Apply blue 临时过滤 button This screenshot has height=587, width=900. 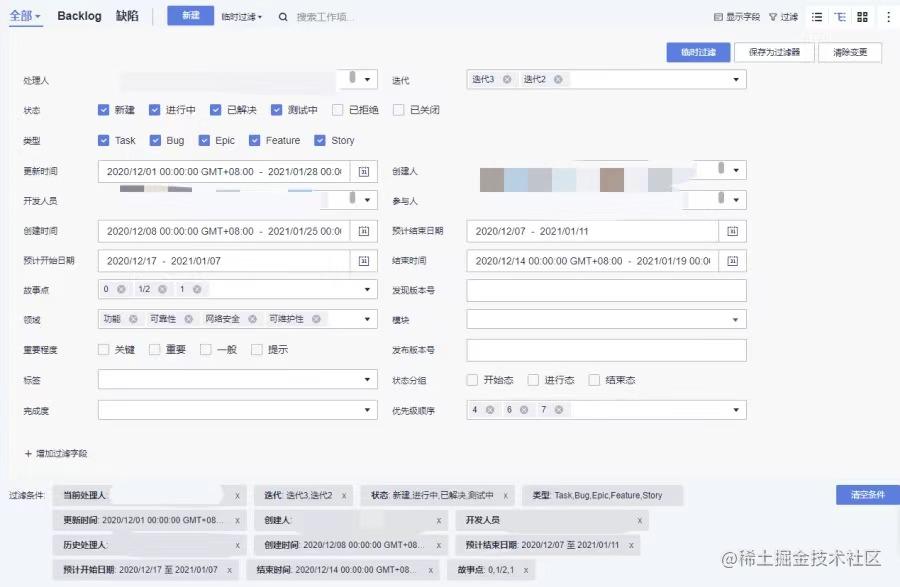coord(698,52)
